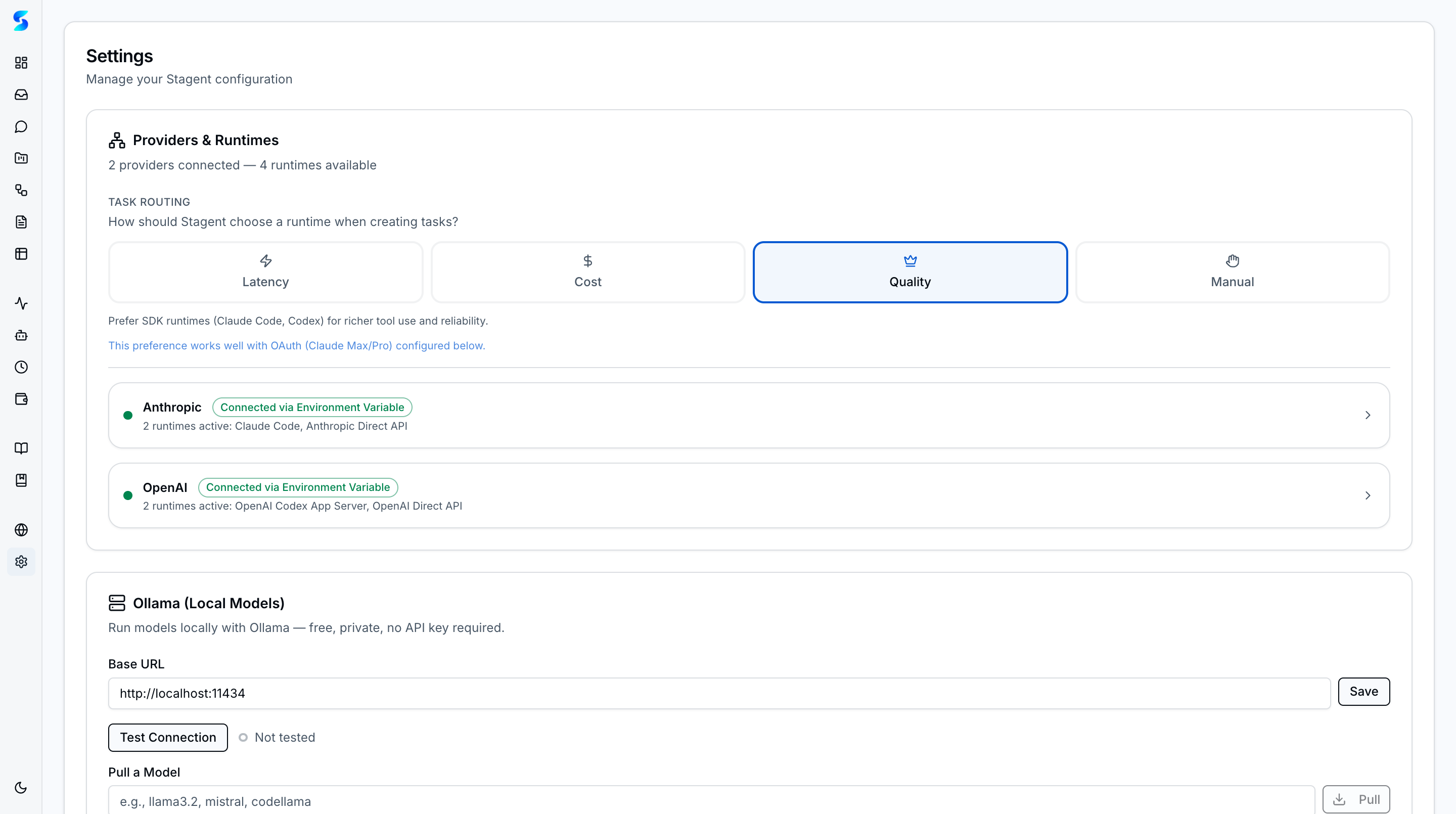1456x814 pixels.
Task: Click the Base URL input field
Action: click(x=718, y=694)
